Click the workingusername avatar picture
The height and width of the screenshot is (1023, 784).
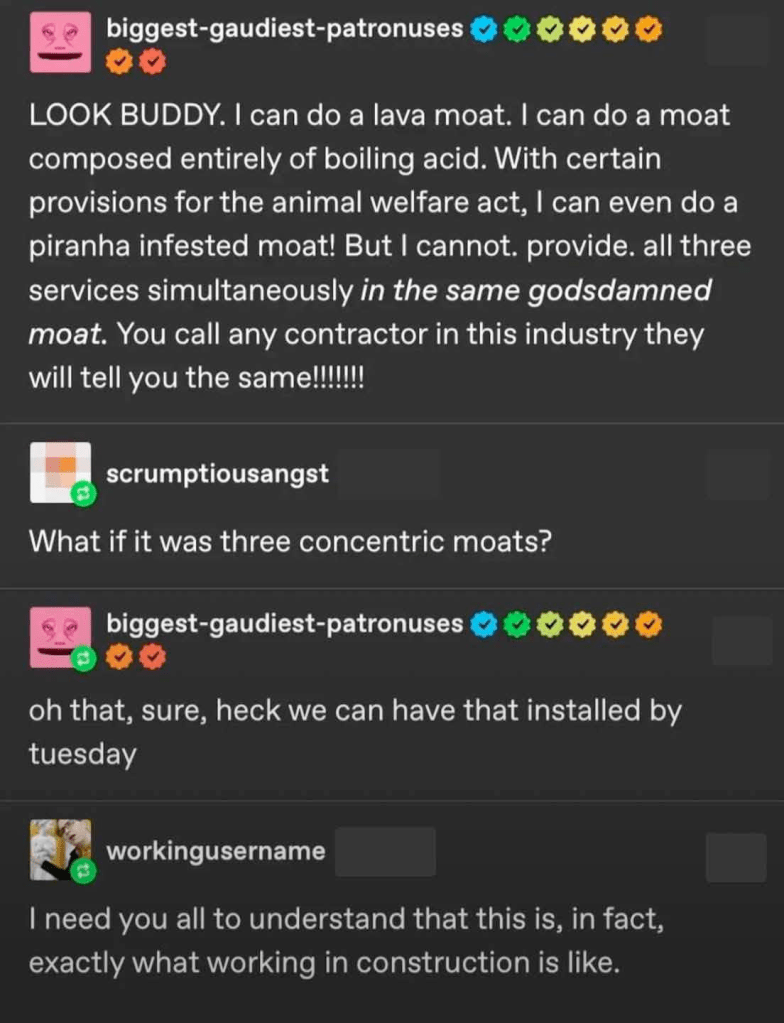click(60, 849)
